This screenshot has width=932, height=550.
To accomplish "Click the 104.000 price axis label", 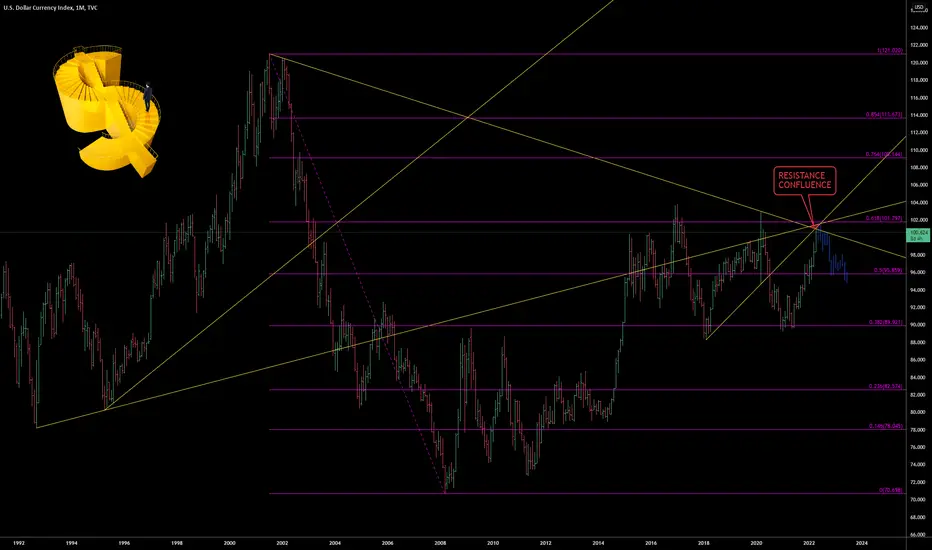I will 918,202.
